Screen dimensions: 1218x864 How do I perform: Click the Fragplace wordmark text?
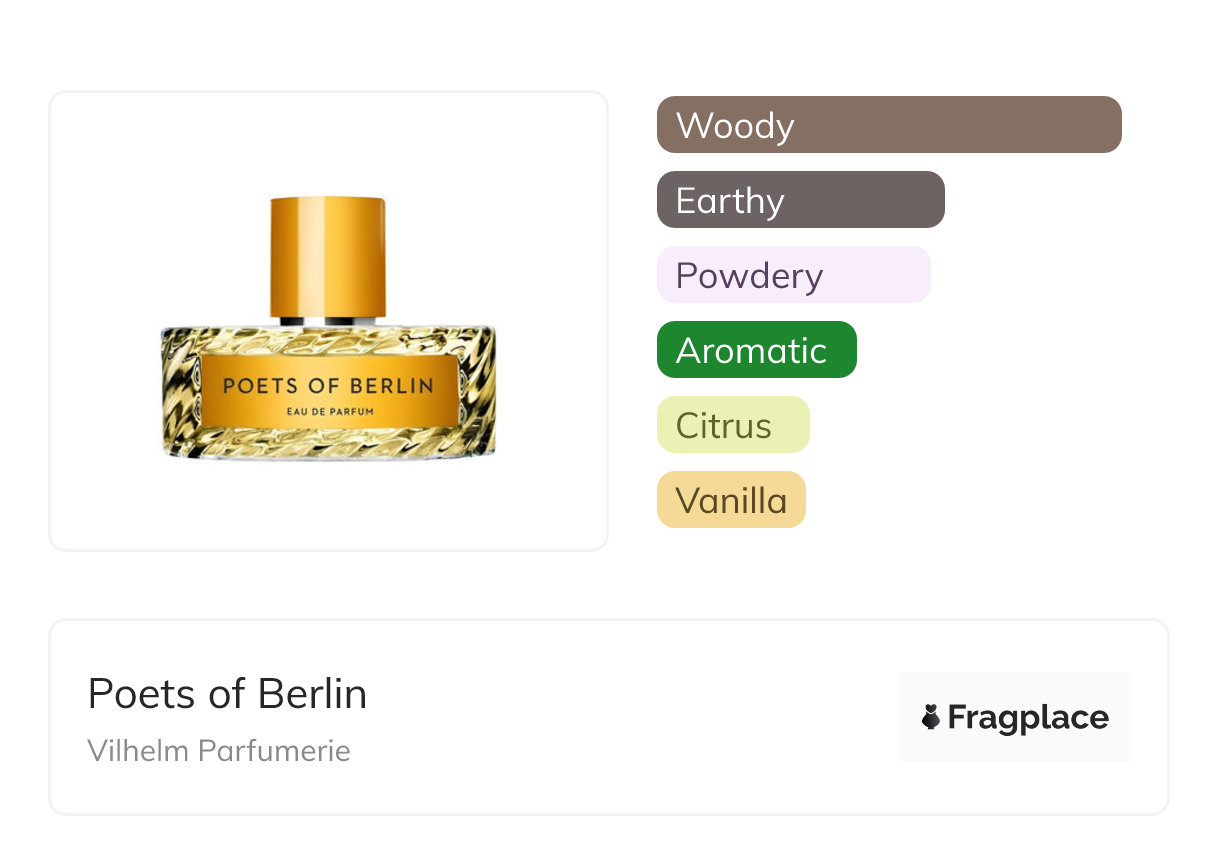[1028, 718]
